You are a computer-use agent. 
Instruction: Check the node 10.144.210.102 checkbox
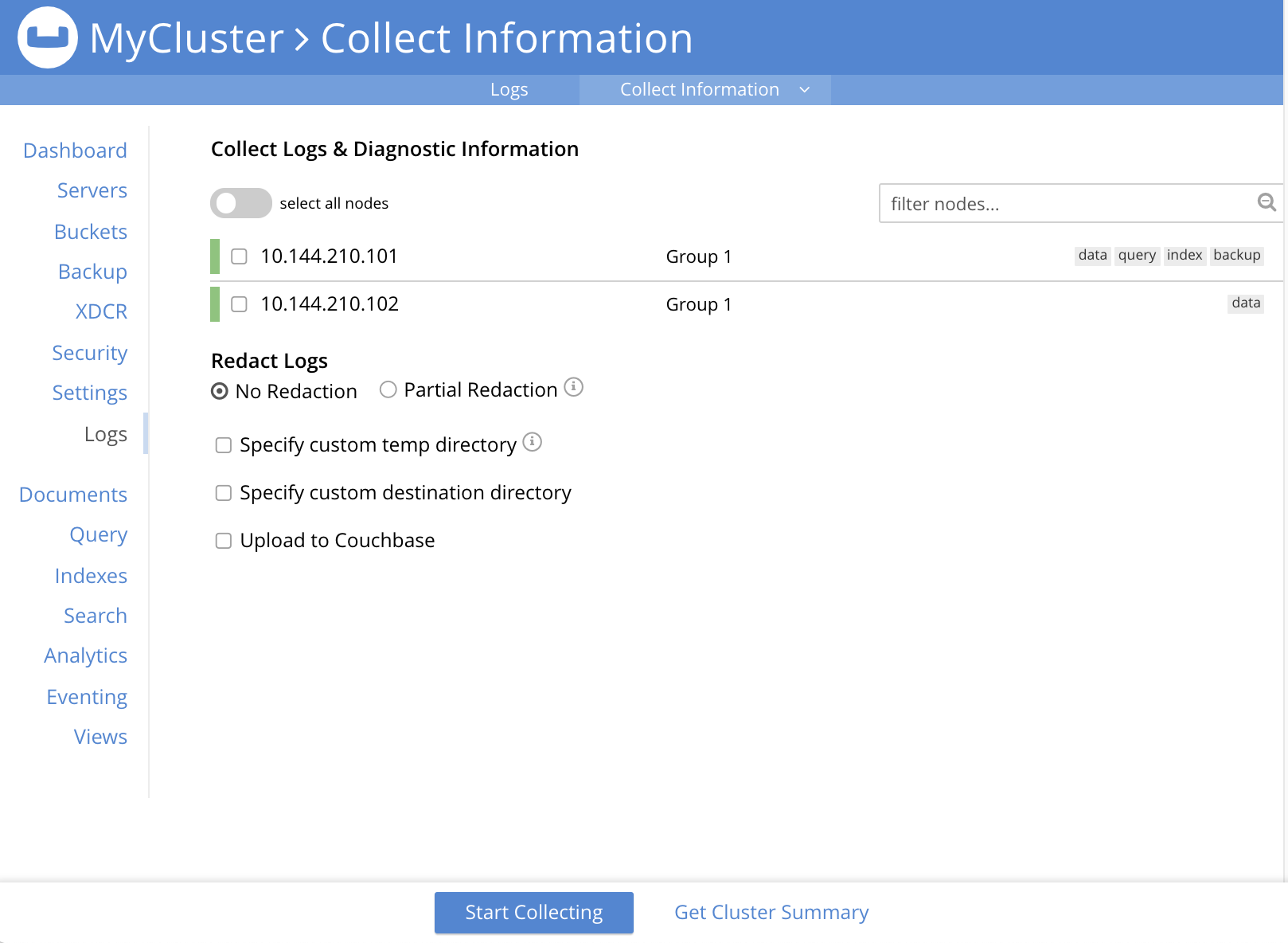(239, 304)
